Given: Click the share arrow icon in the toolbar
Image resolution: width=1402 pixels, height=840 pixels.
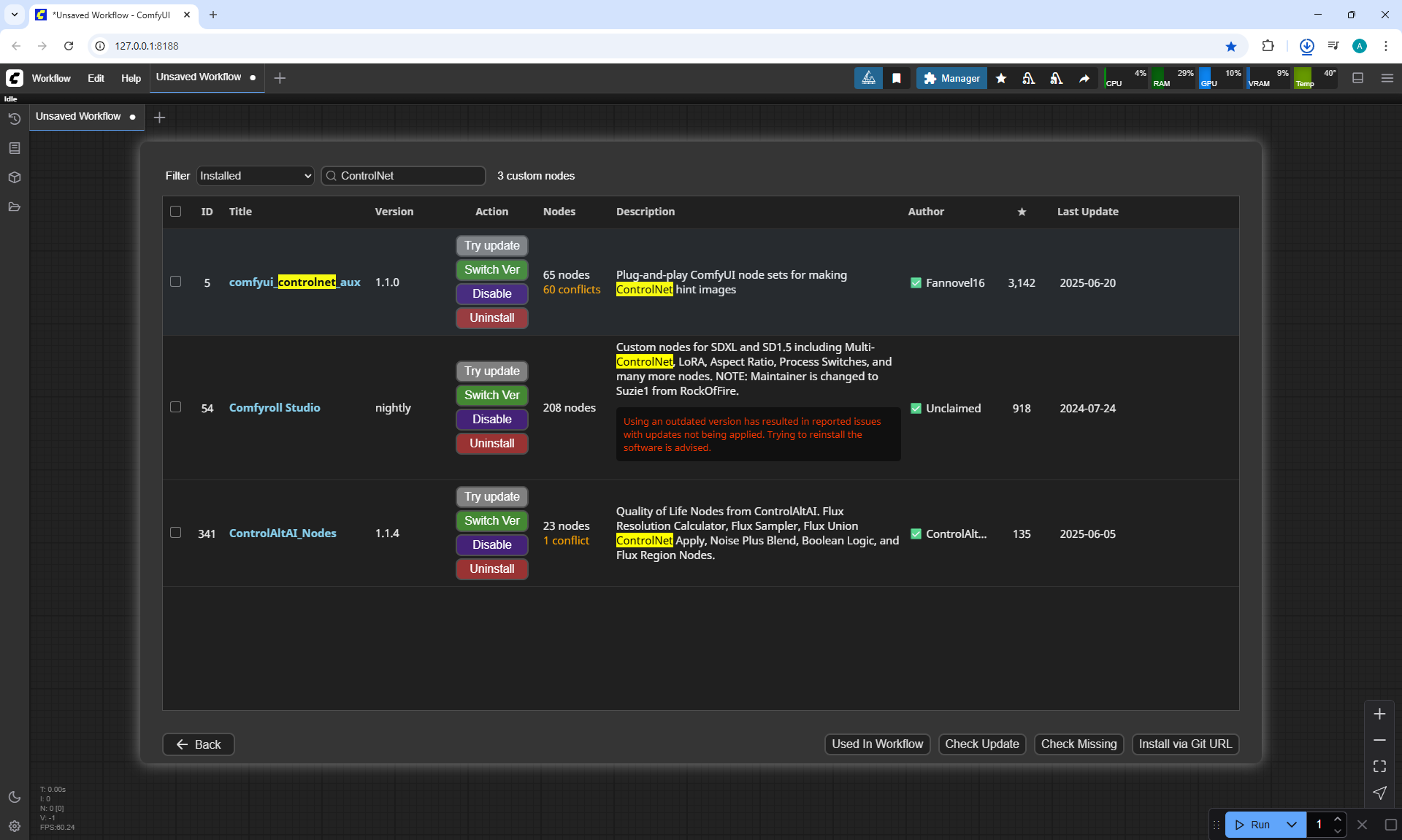Looking at the screenshot, I should pyautogui.click(x=1084, y=78).
